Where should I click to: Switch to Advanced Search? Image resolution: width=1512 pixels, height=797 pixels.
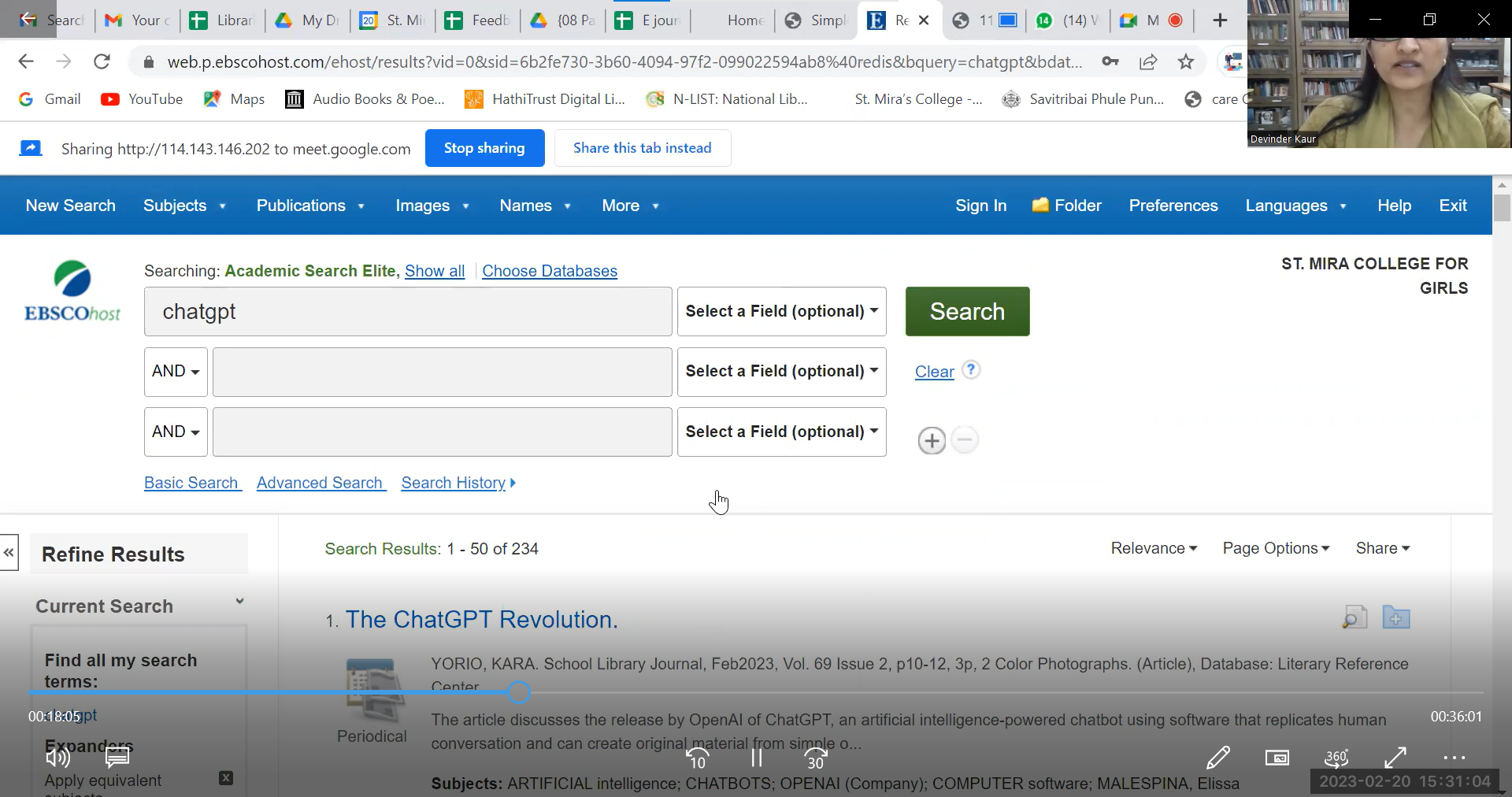coord(321,483)
